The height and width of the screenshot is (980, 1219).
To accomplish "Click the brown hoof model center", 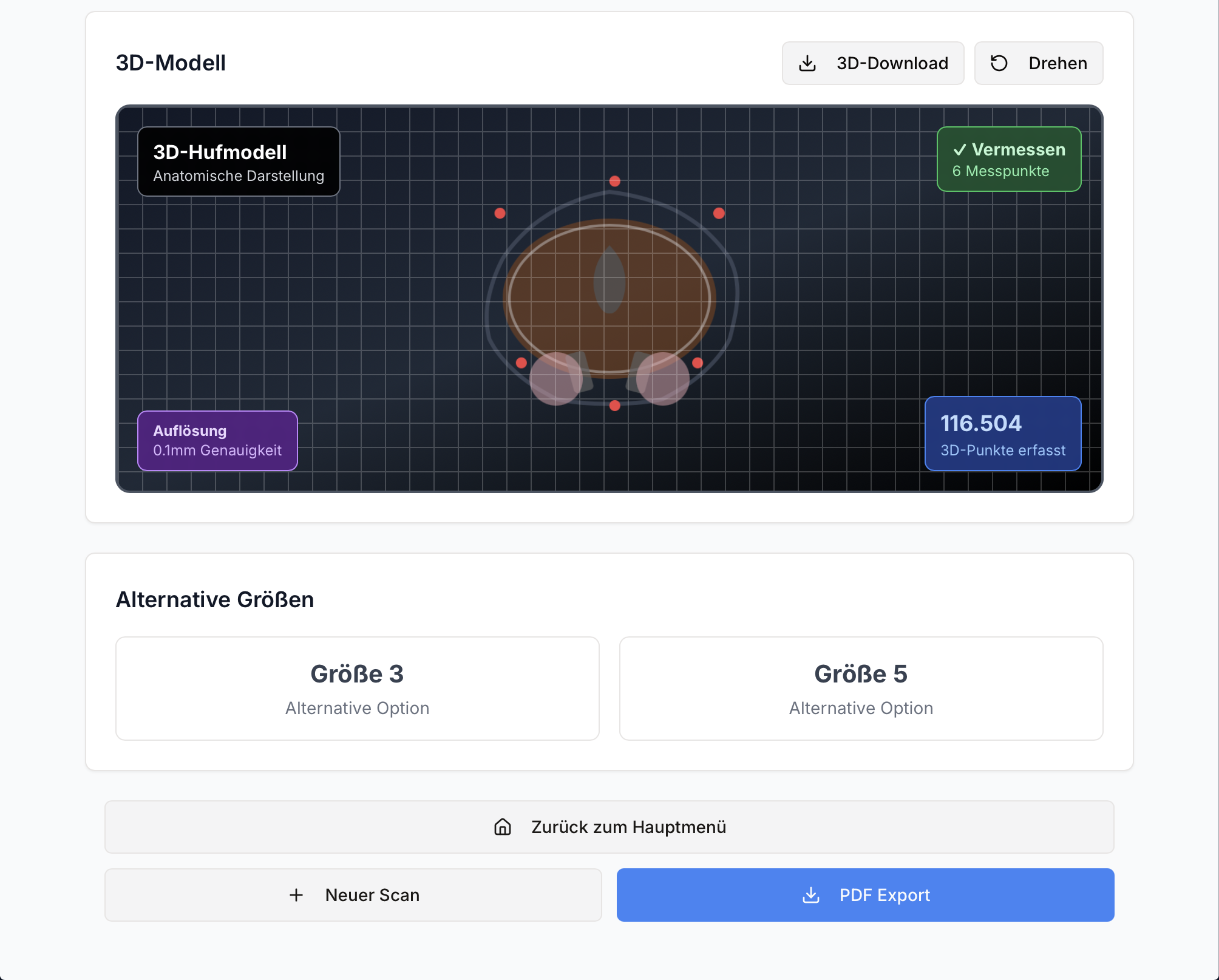I will tap(609, 298).
